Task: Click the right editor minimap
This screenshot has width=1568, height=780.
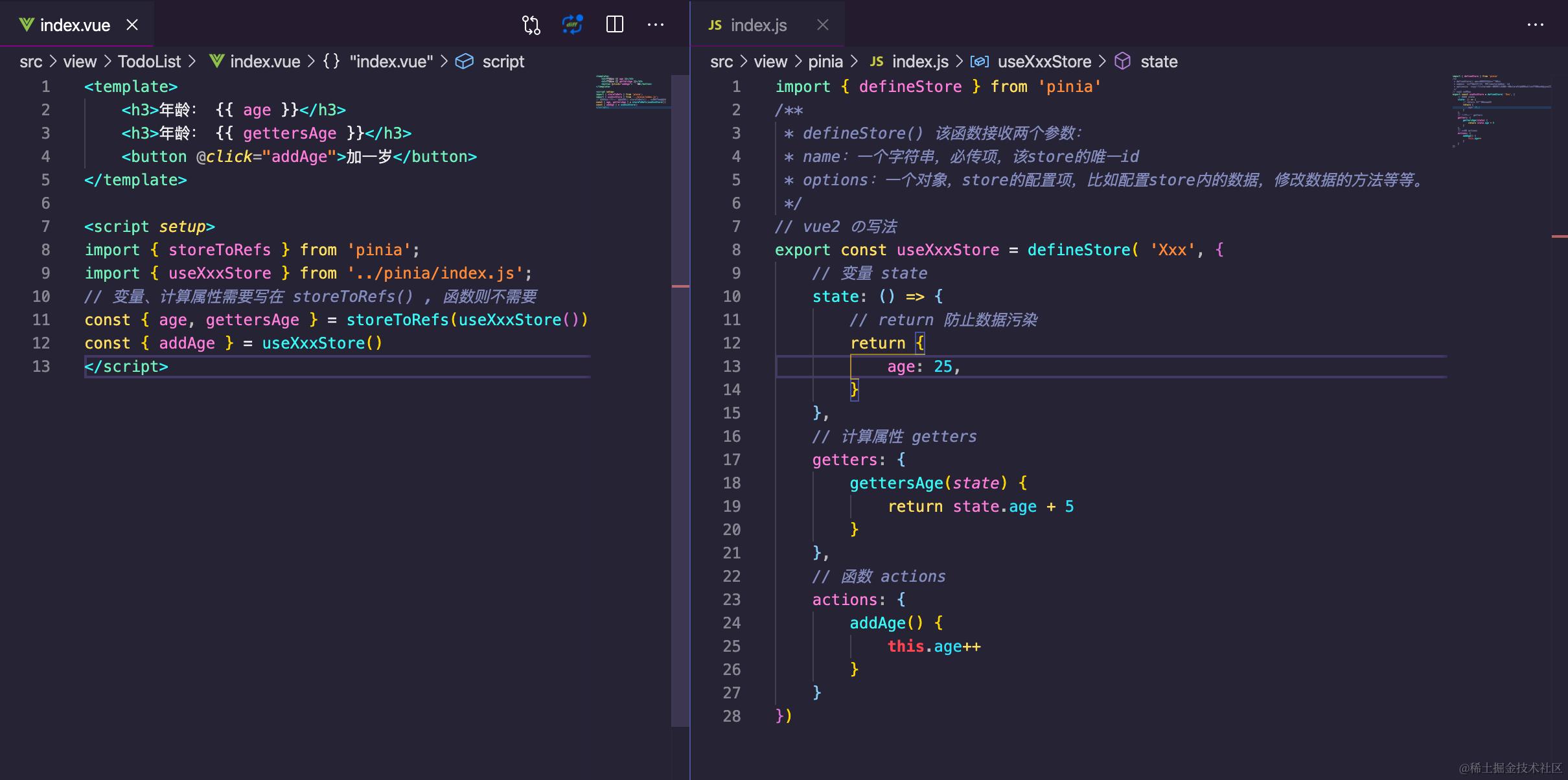Action: [1501, 110]
